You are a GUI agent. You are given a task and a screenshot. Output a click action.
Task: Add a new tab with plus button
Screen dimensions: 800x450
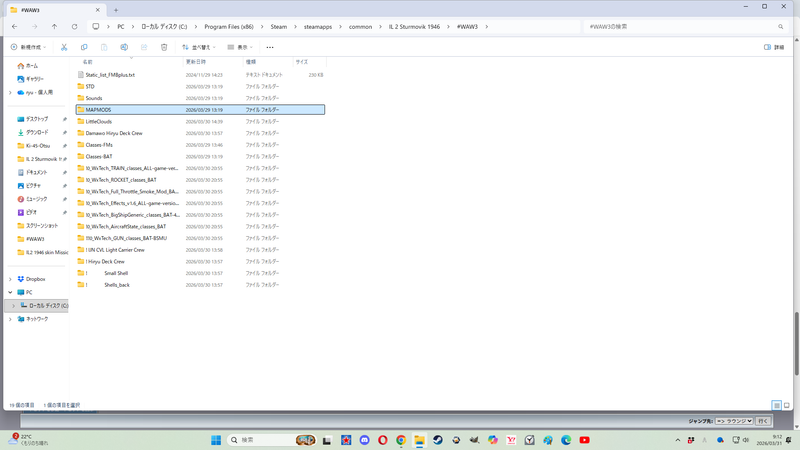[x=116, y=10]
